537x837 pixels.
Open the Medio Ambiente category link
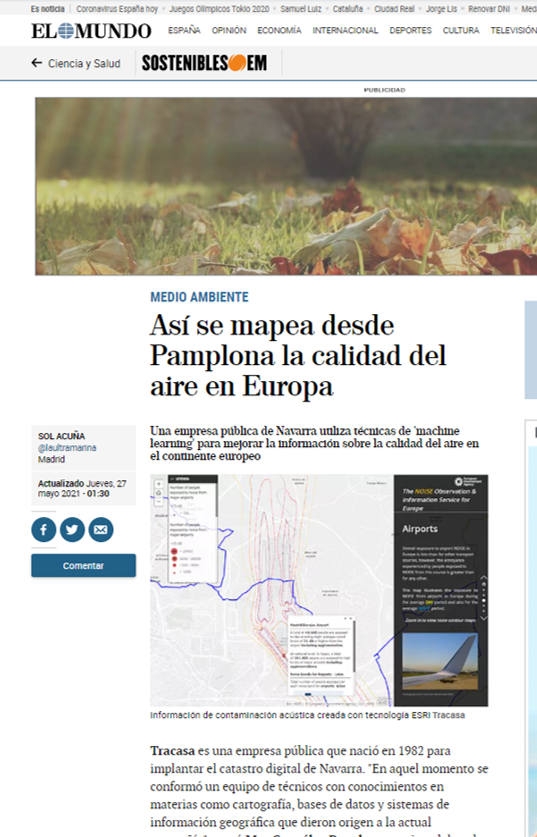click(199, 297)
